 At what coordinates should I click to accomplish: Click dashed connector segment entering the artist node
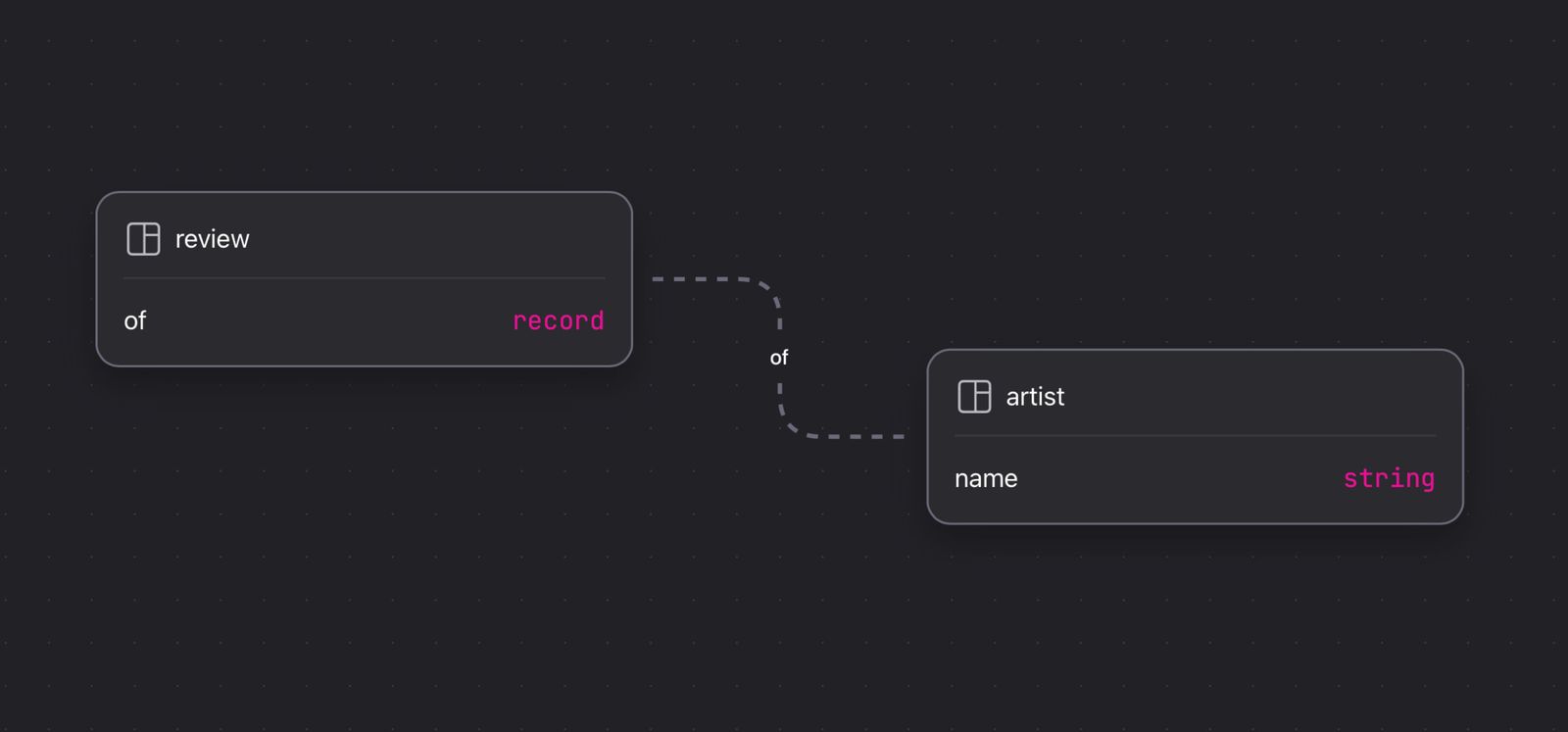[x=862, y=436]
